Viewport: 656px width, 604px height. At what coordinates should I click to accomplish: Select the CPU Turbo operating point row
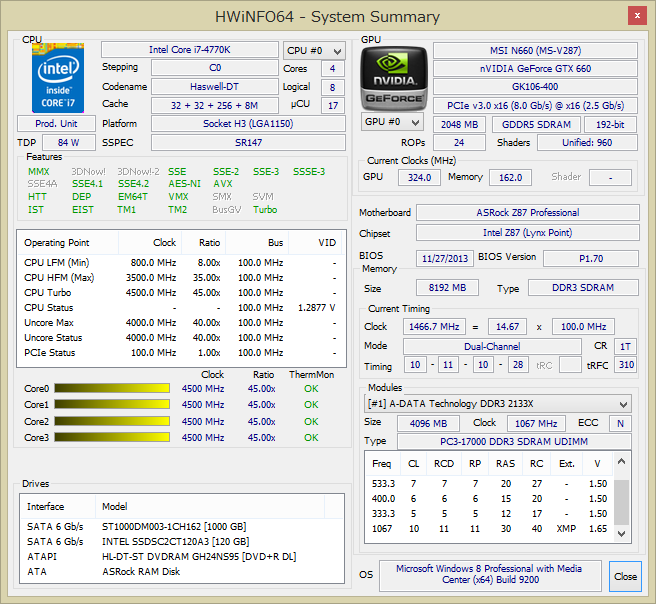(182, 293)
